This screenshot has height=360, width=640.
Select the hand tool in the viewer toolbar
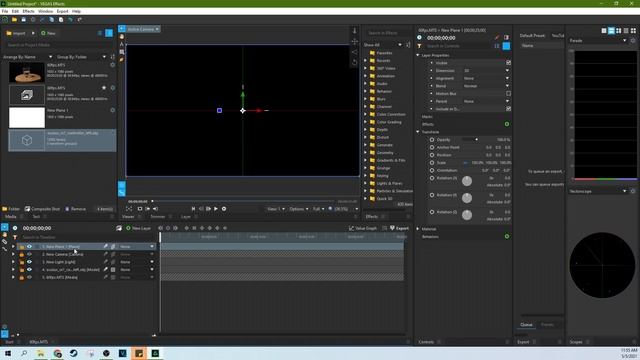coord(122,37)
